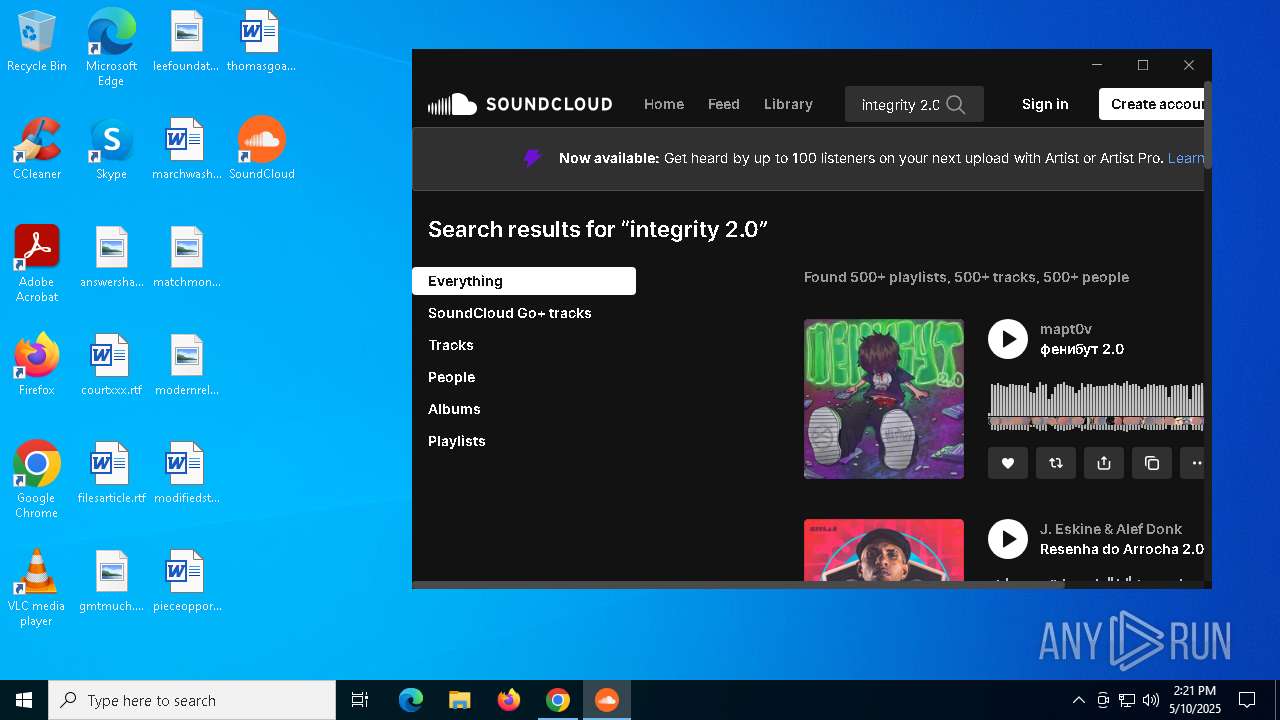Viewport: 1280px width, 720px height.
Task: Select the matchmon desktop image file
Action: 187,257
